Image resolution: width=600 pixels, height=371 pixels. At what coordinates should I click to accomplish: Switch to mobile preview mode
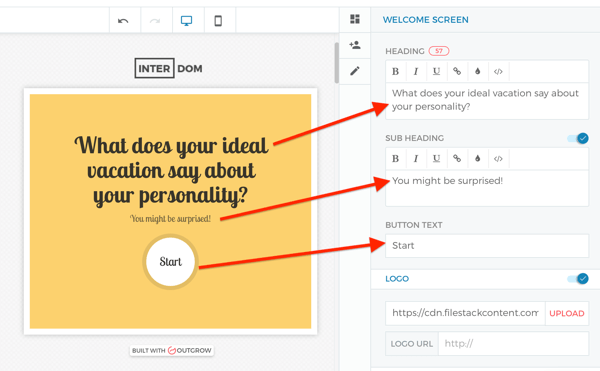(x=218, y=21)
